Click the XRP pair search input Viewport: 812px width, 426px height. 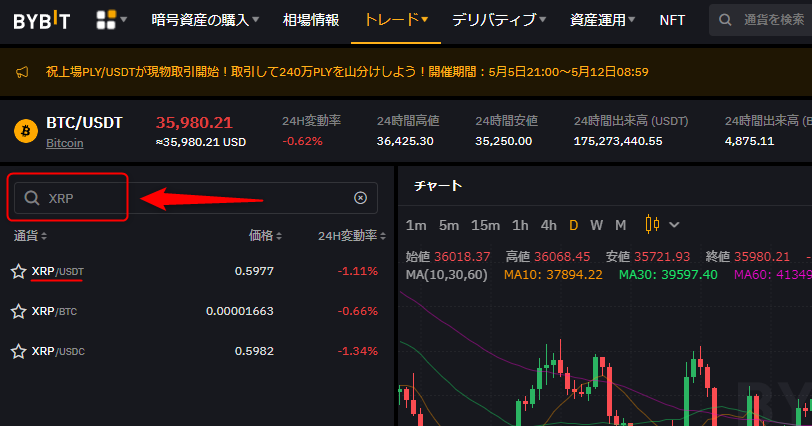[196, 198]
